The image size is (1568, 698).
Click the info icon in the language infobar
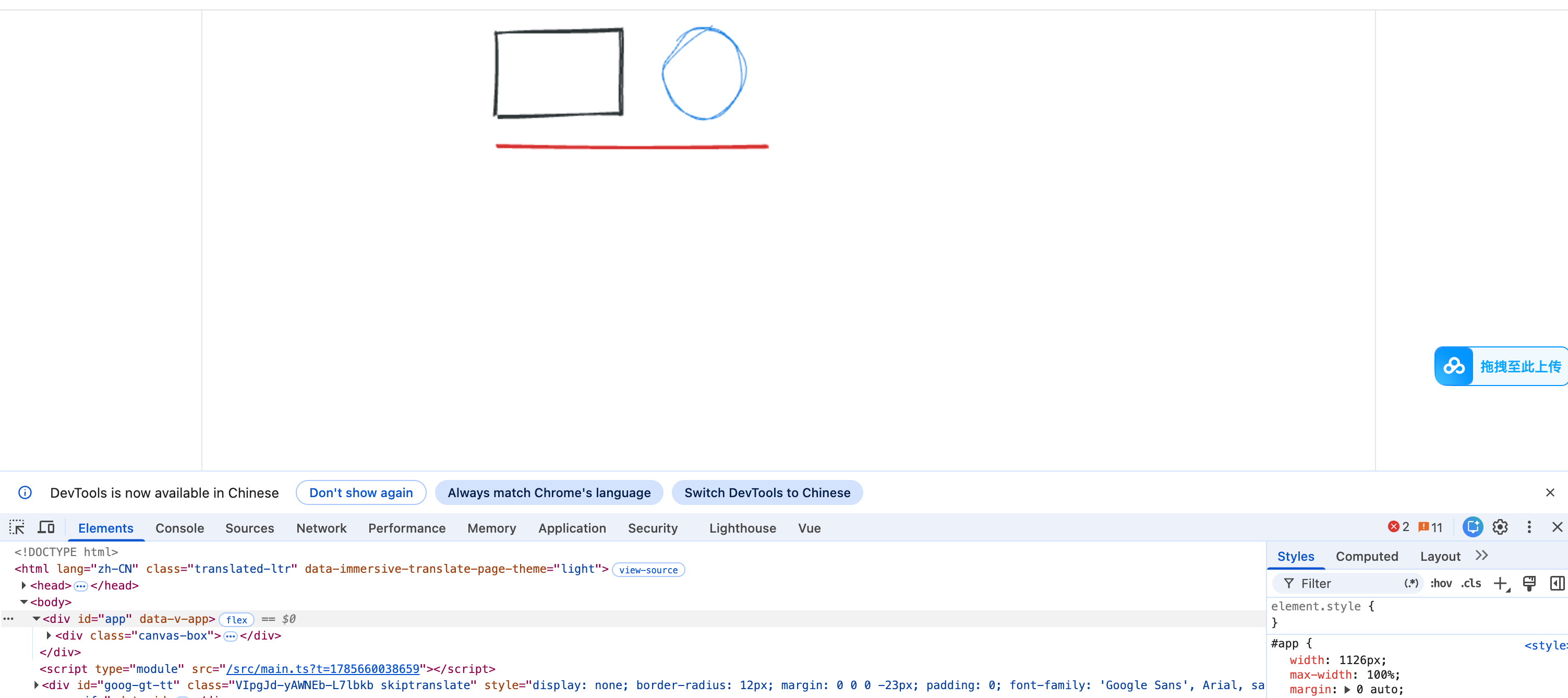[25, 492]
